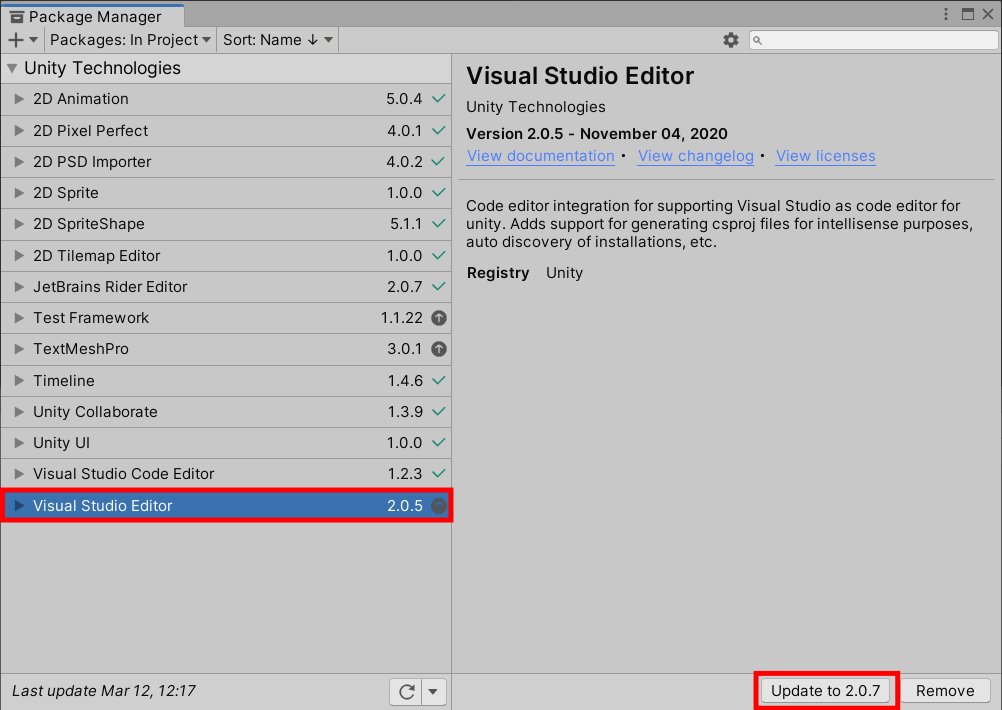Click the Registry Unity label
This screenshot has width=1002, height=710.
[525, 273]
